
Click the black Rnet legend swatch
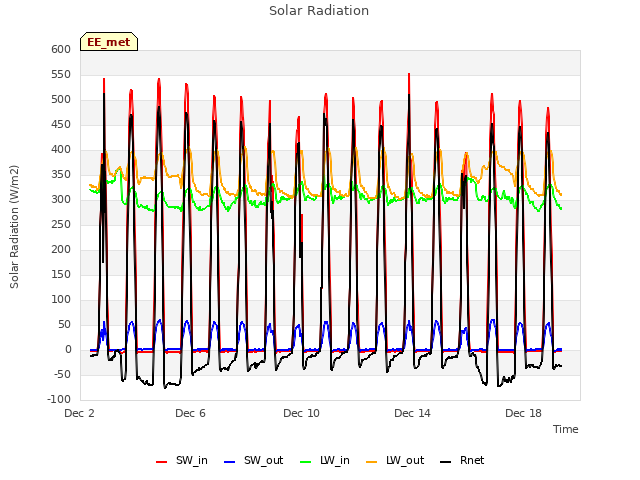446,462
